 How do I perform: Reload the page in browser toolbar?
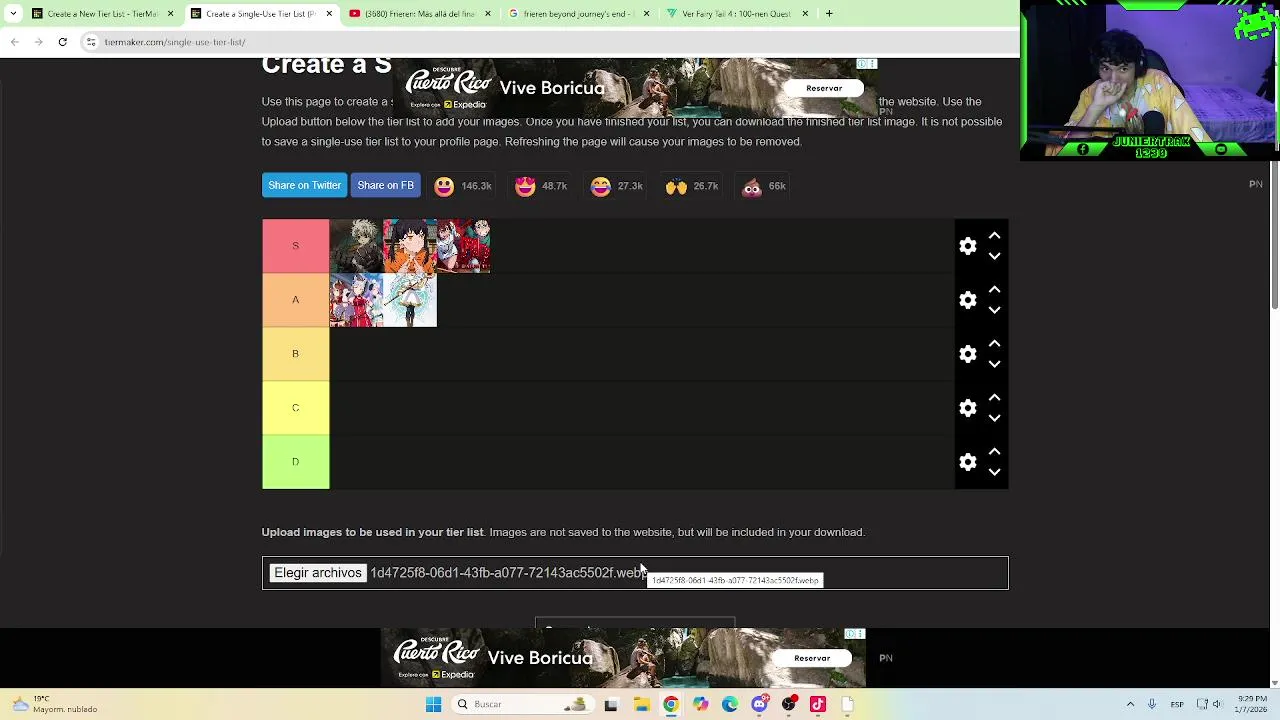pyautogui.click(x=62, y=42)
